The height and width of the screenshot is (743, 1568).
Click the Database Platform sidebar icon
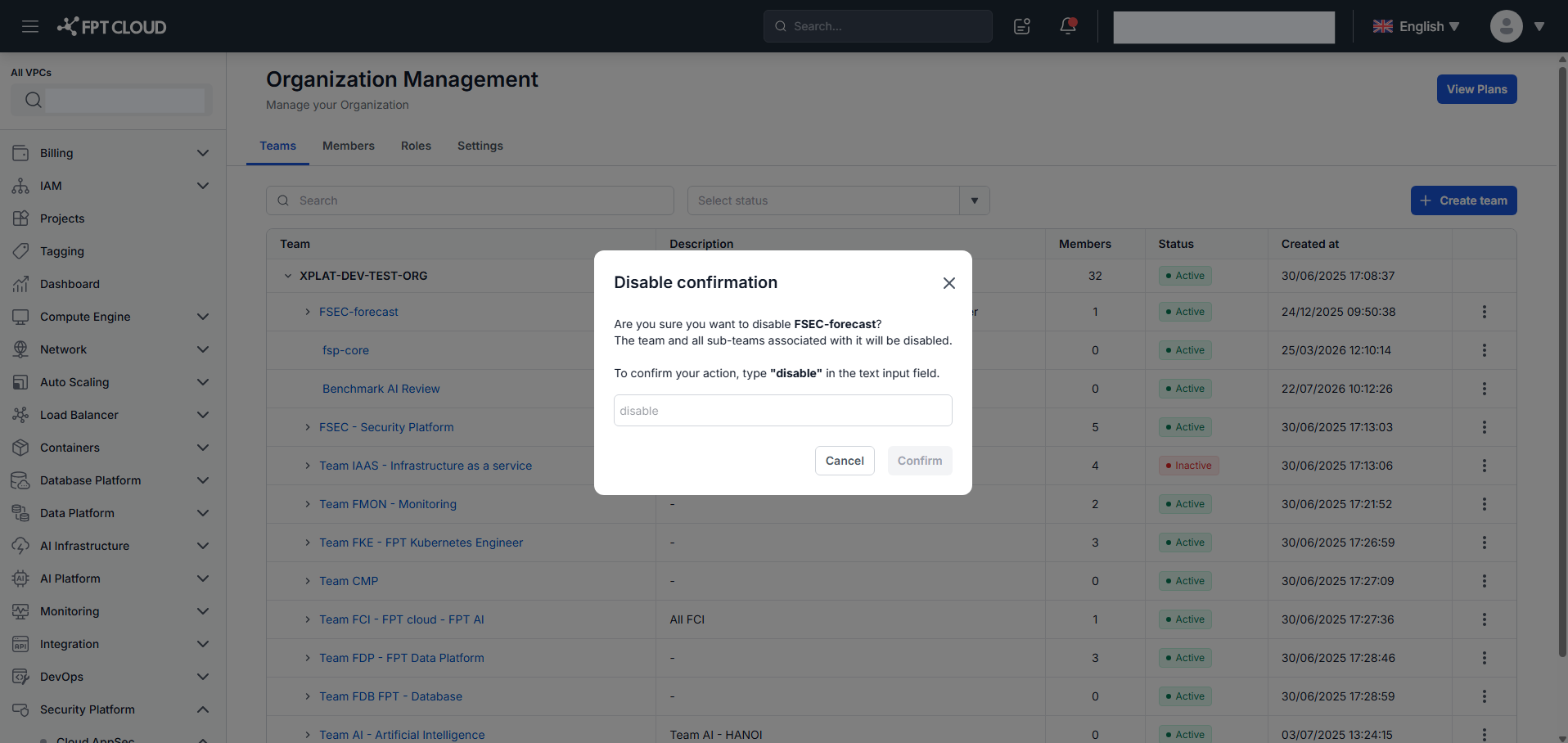[20, 480]
